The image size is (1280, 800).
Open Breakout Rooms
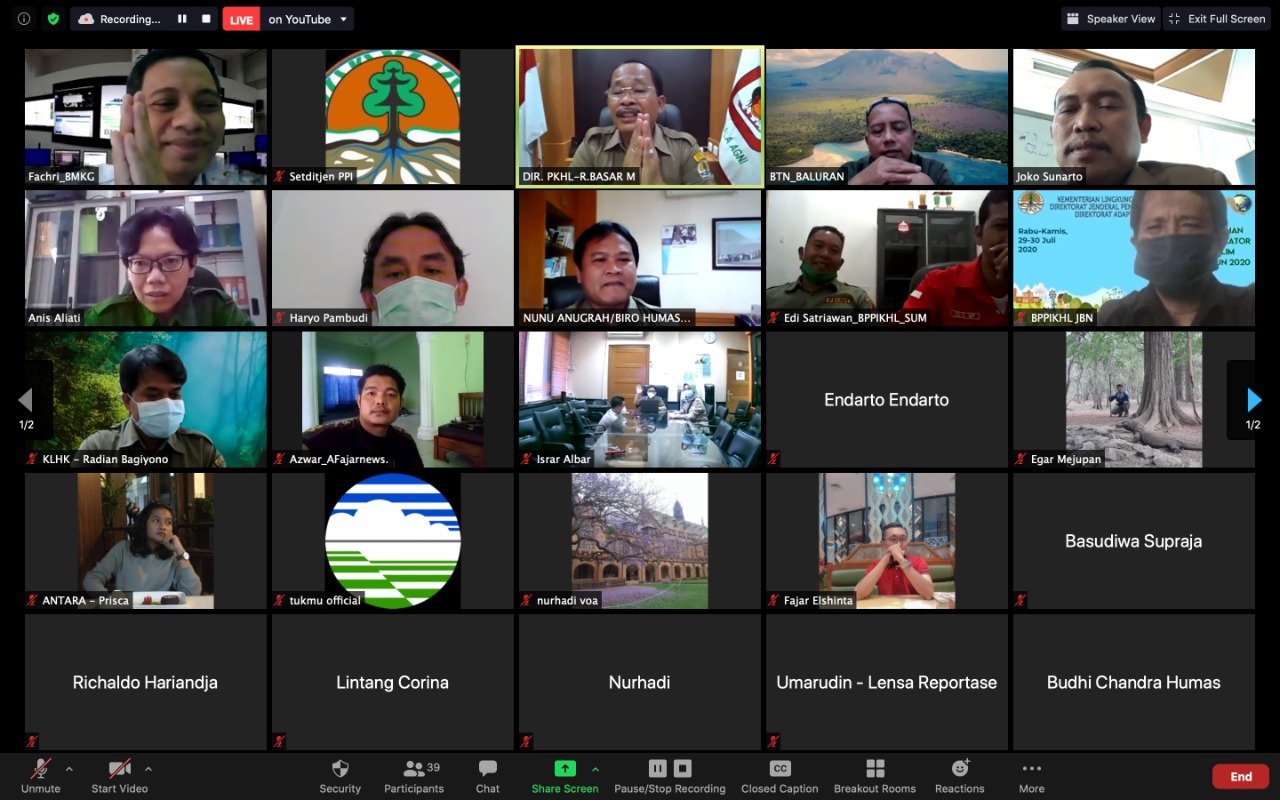point(875,775)
